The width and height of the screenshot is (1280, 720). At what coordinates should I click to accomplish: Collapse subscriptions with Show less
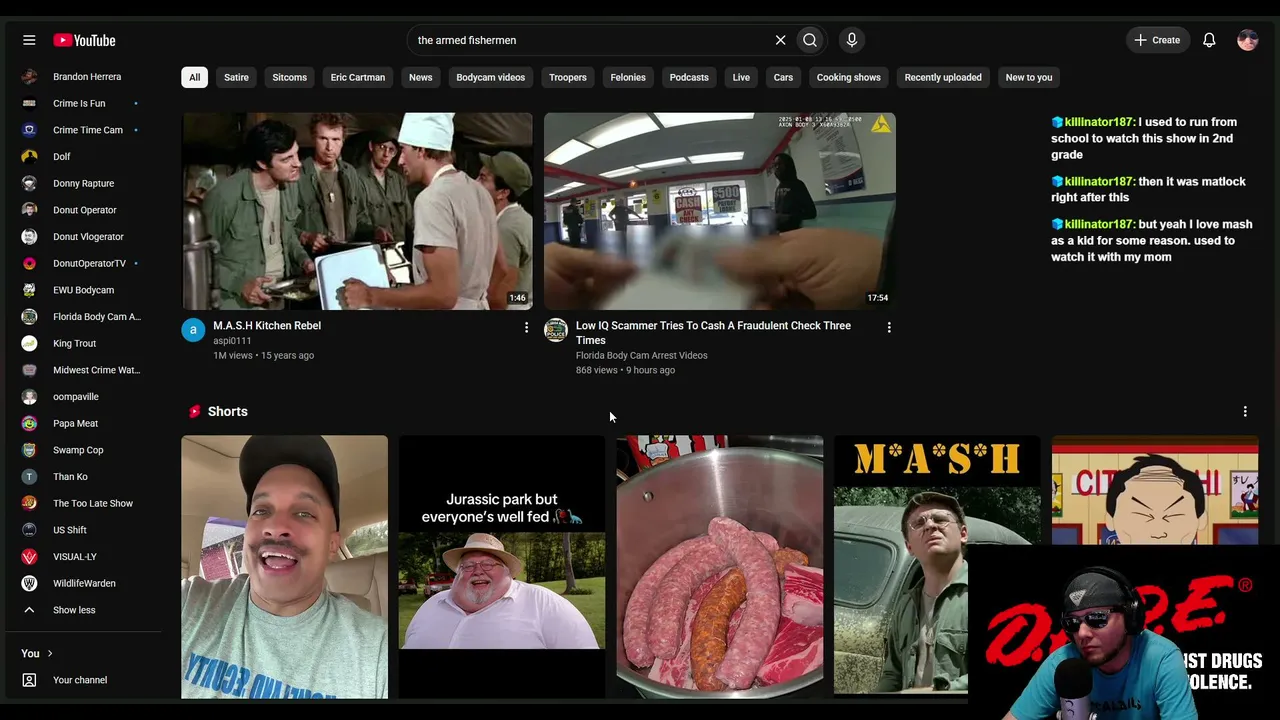pos(83,610)
